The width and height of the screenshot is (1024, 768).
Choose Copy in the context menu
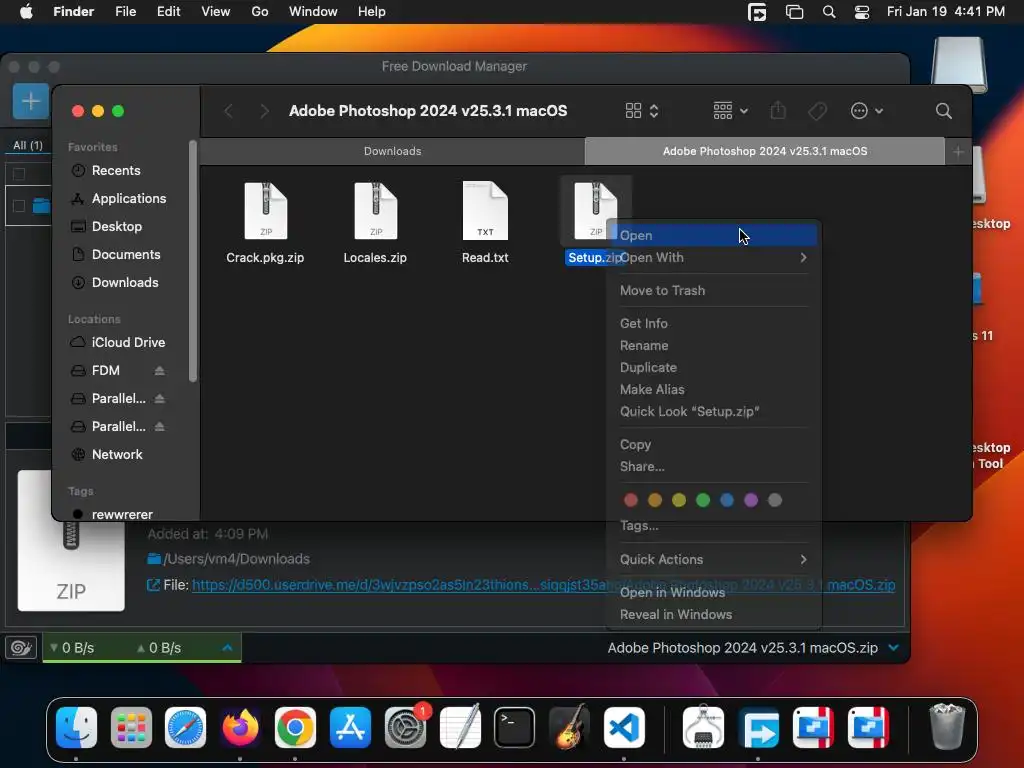tap(714, 445)
